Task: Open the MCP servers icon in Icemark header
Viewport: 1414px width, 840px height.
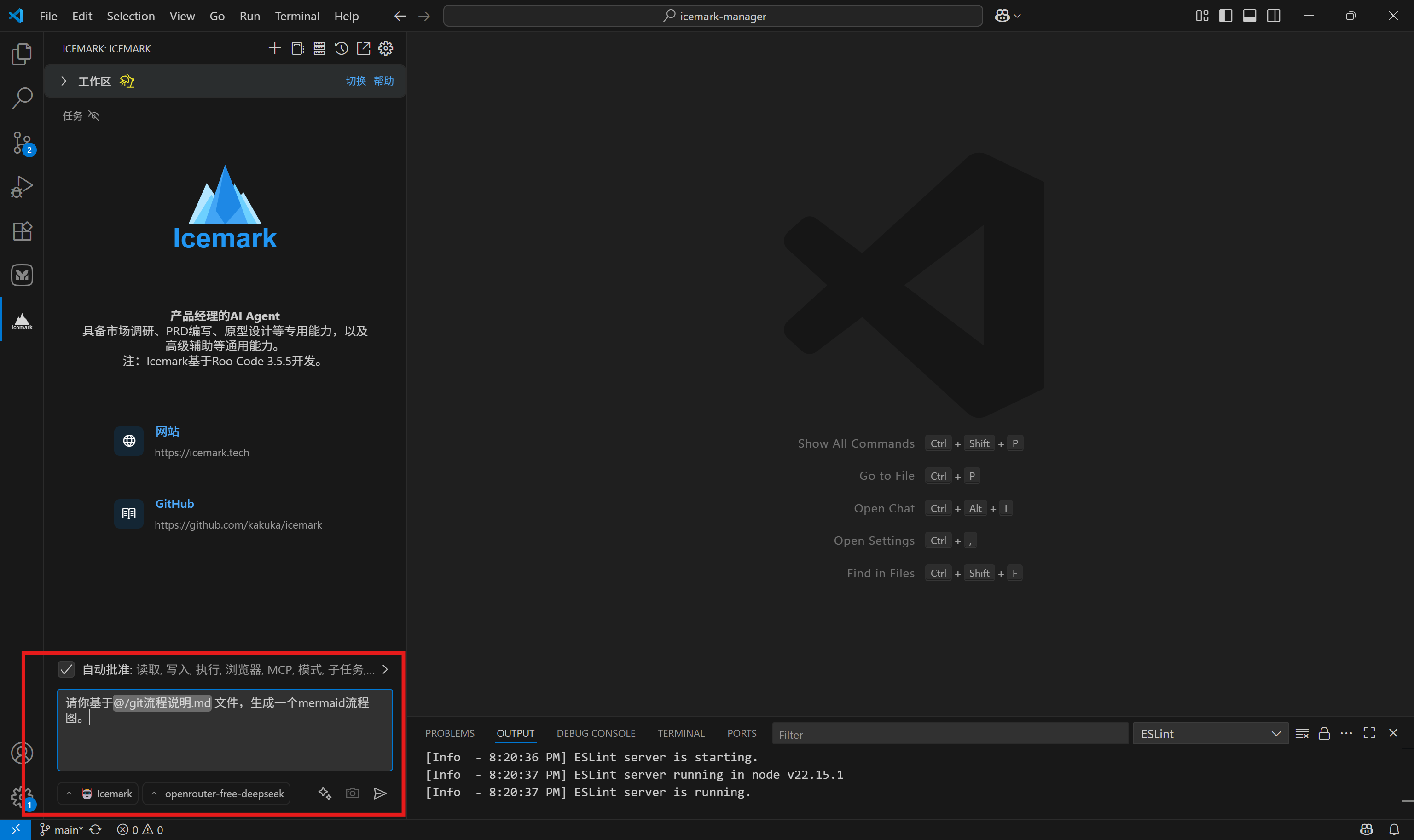Action: click(x=319, y=49)
